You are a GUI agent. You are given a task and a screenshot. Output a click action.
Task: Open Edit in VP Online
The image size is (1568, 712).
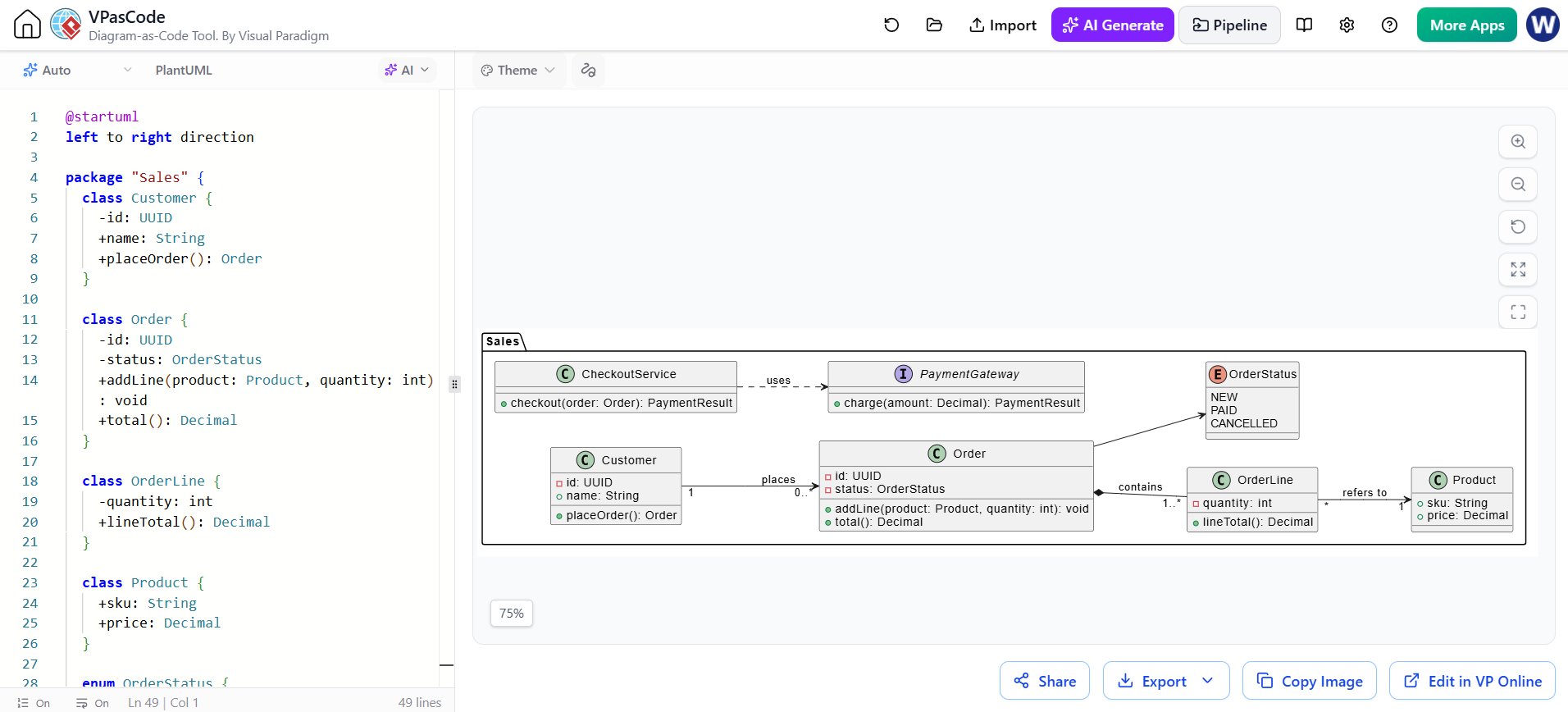[x=1472, y=681]
